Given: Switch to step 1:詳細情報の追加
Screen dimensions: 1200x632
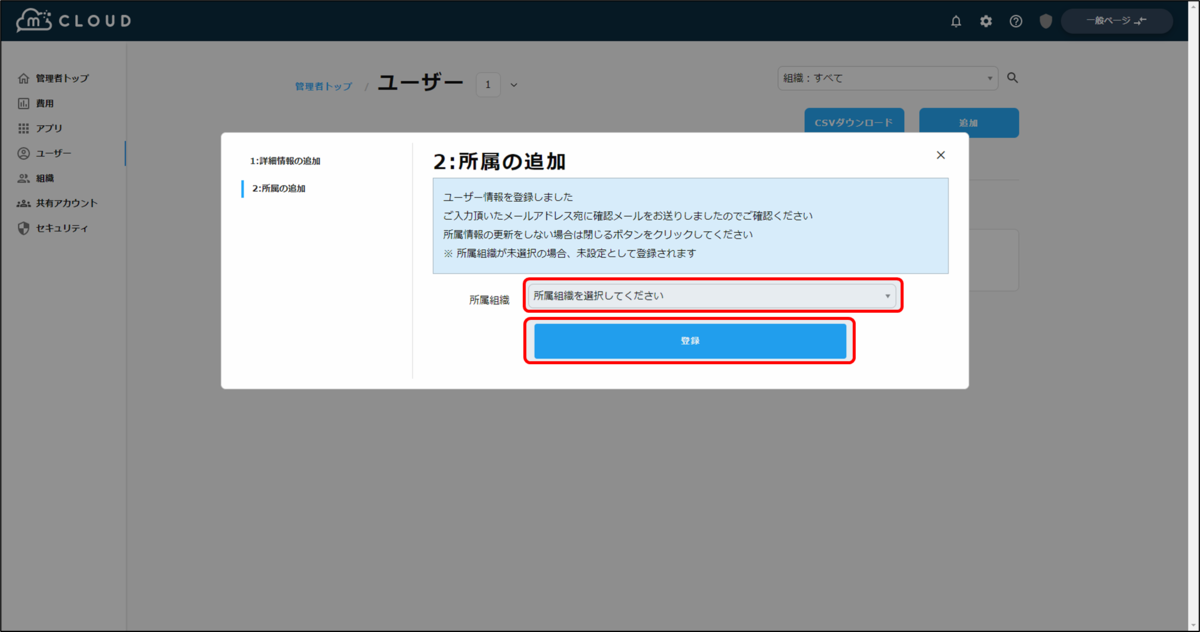Looking at the screenshot, I should click(283, 161).
